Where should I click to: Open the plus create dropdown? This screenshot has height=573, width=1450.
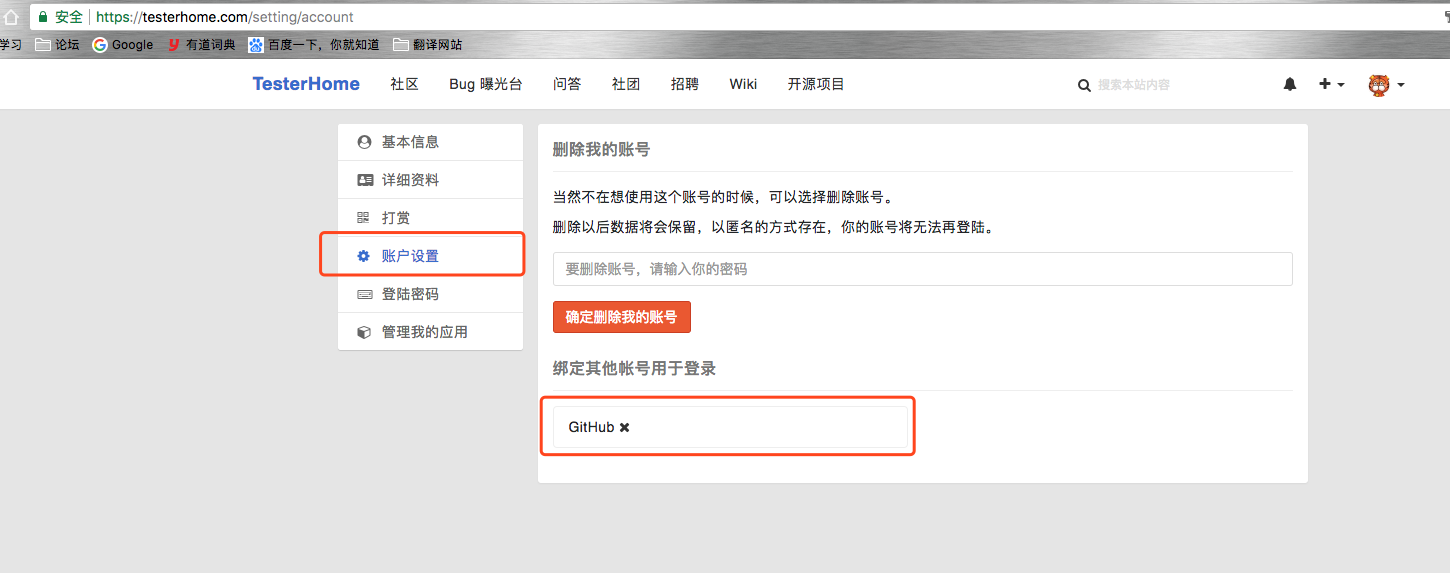(1331, 85)
